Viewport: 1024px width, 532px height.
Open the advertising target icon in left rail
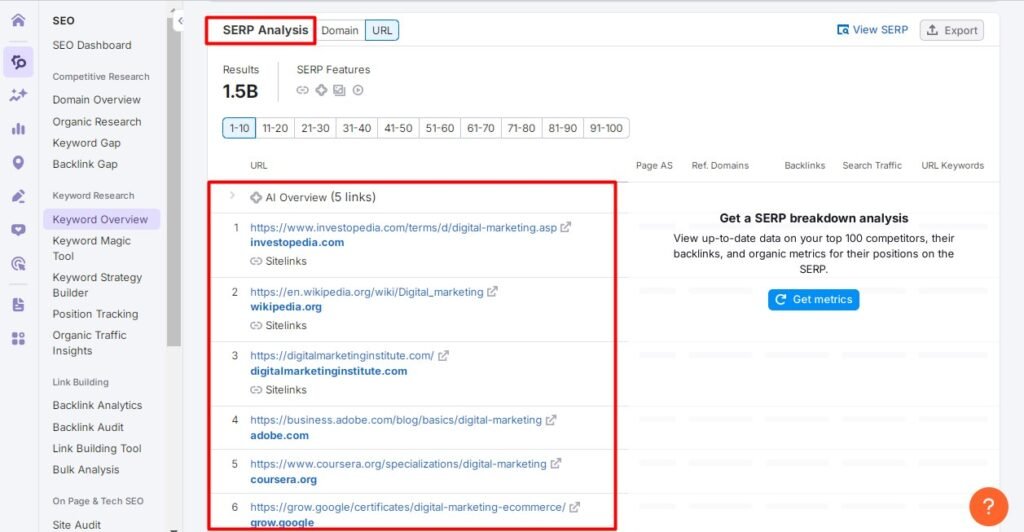18,264
